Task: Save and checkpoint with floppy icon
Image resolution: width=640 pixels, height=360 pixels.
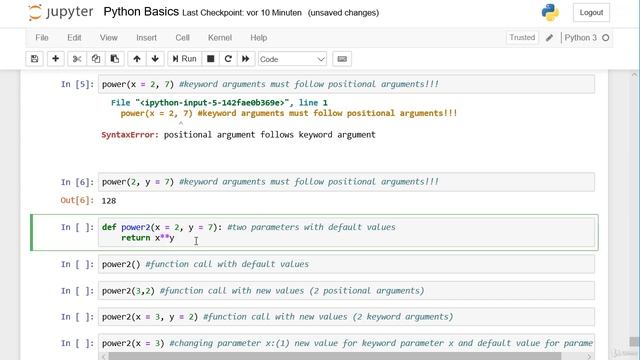Action: pyautogui.click(x=35, y=59)
